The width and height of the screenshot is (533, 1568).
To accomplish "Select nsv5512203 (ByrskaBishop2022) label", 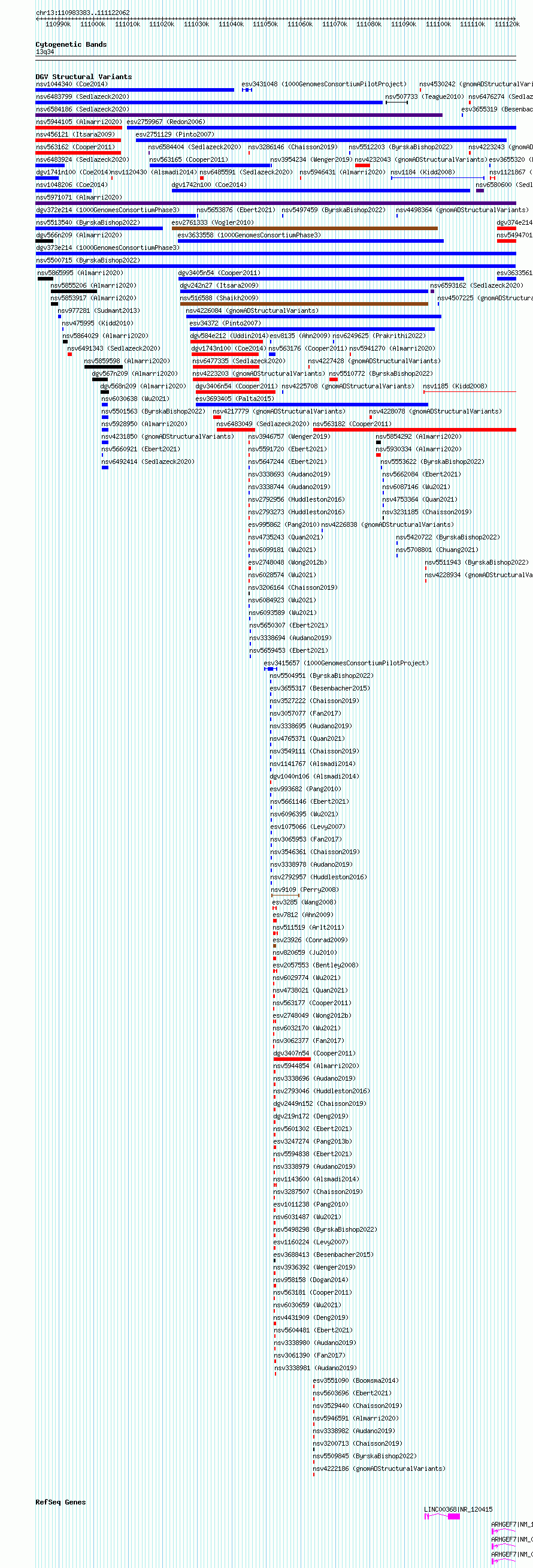I will pos(401,147).
